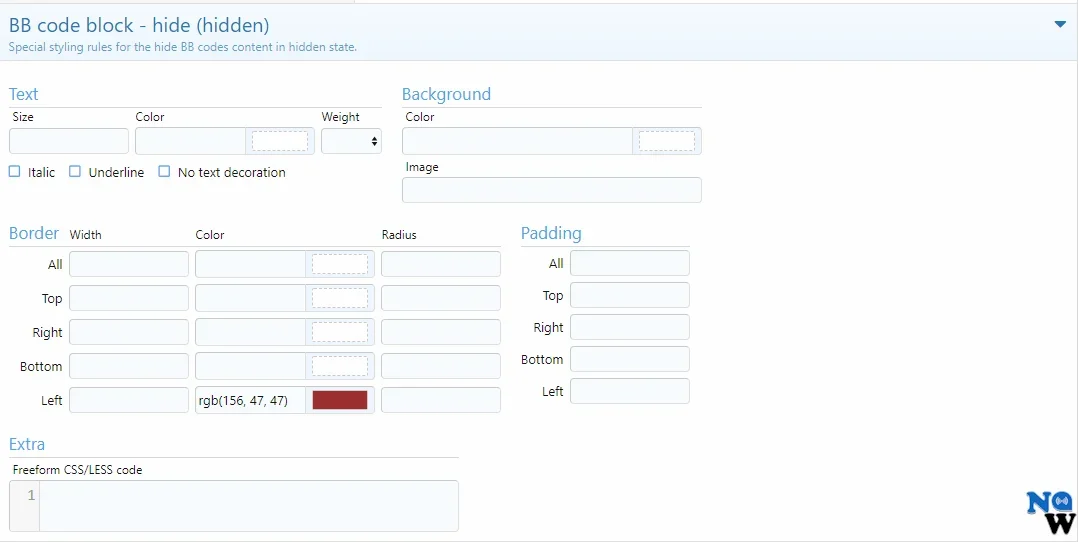1078x542 pixels.
Task: Click the red Left border color swatch
Action: pos(340,400)
